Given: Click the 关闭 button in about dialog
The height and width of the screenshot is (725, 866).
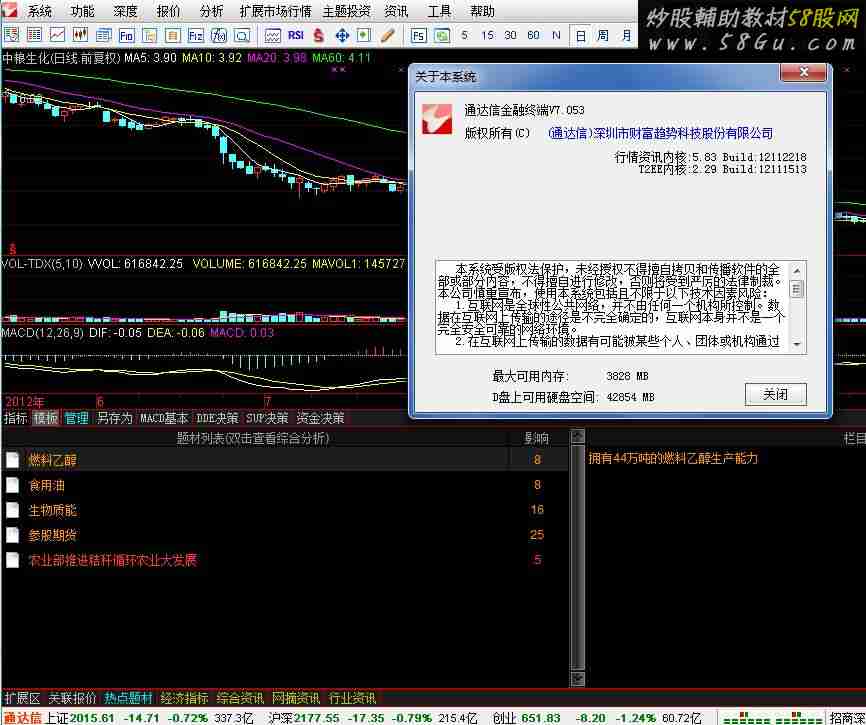Looking at the screenshot, I should (775, 394).
